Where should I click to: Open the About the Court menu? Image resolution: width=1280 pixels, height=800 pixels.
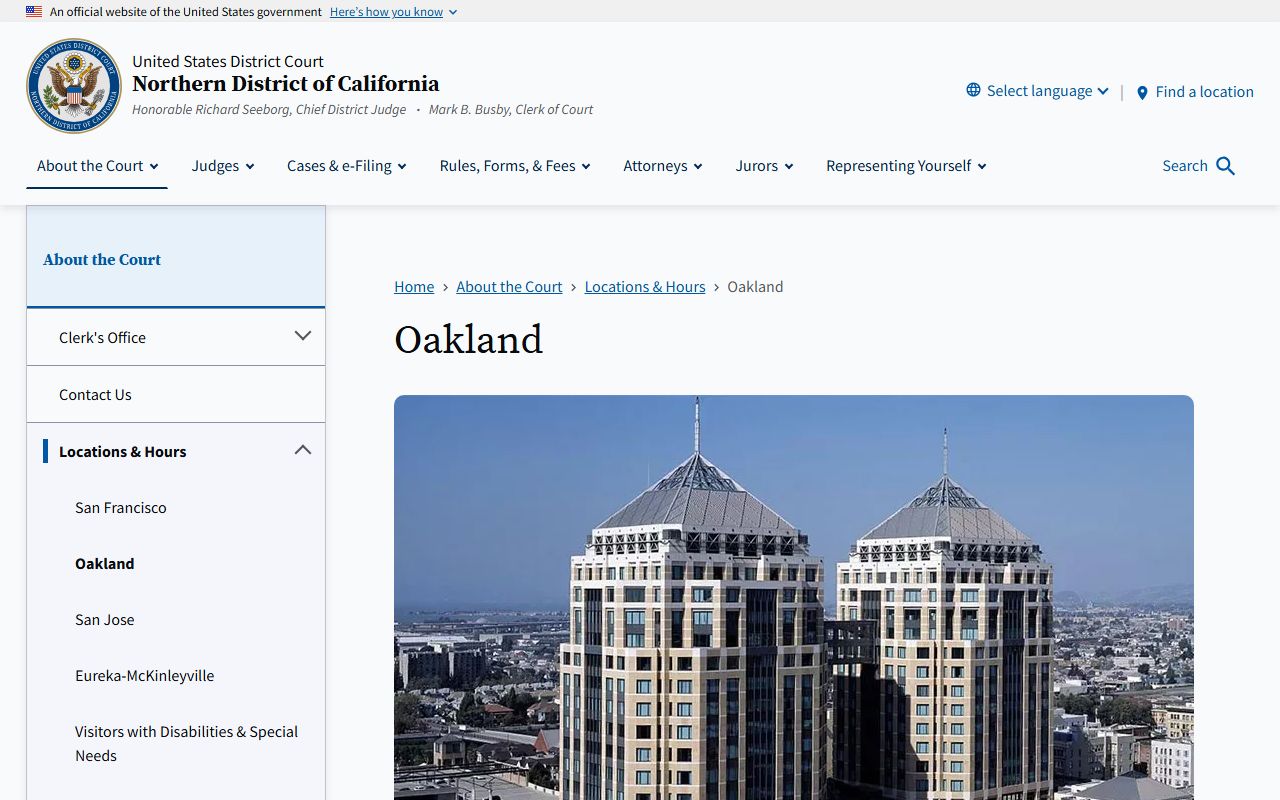[97, 166]
